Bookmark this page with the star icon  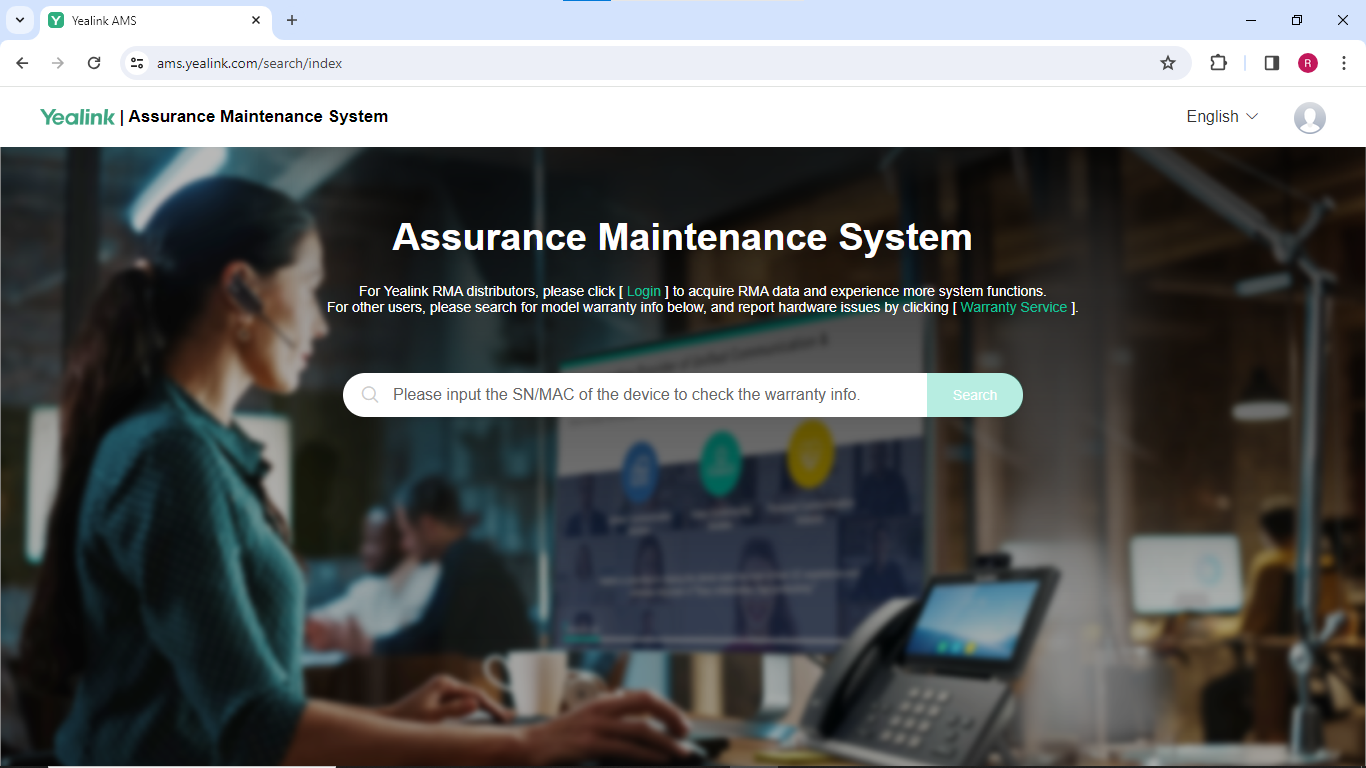point(1167,63)
